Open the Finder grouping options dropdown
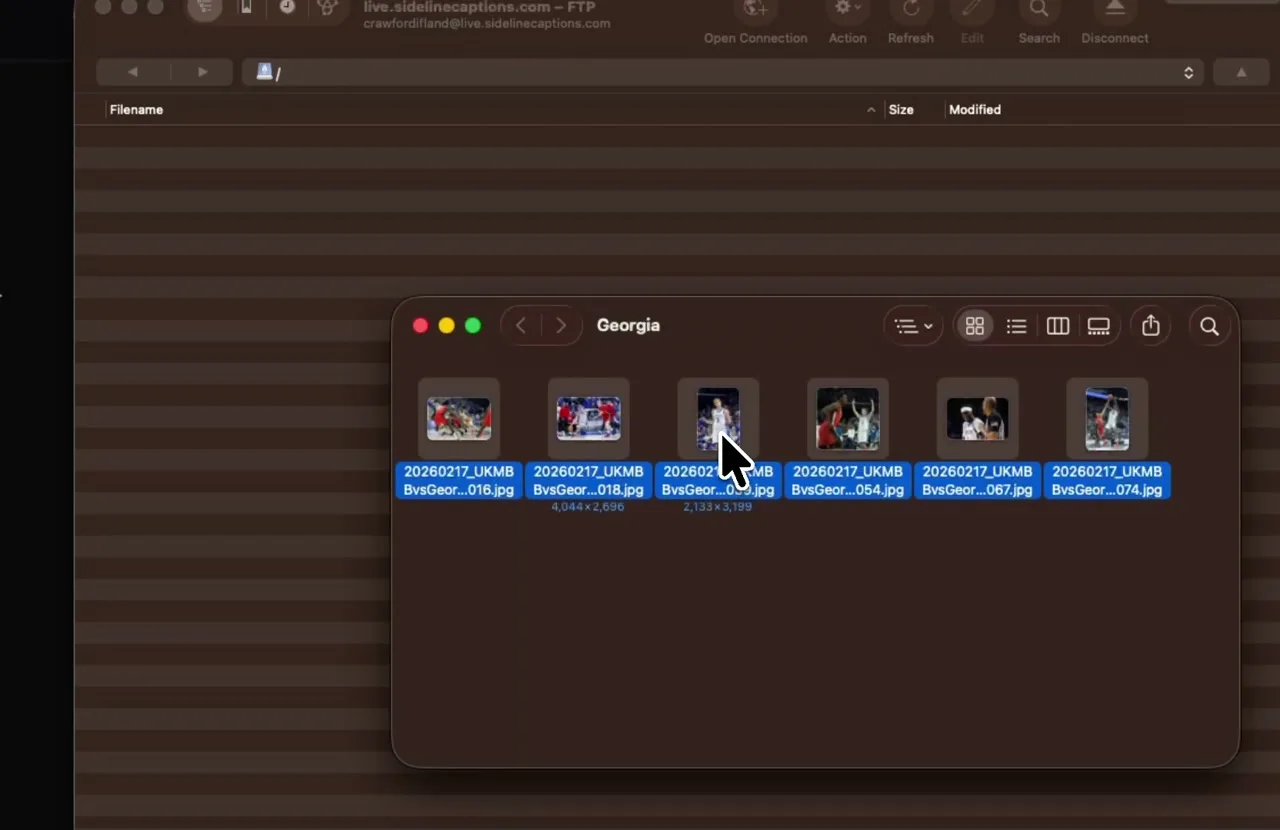The height and width of the screenshot is (830, 1280). point(913,326)
